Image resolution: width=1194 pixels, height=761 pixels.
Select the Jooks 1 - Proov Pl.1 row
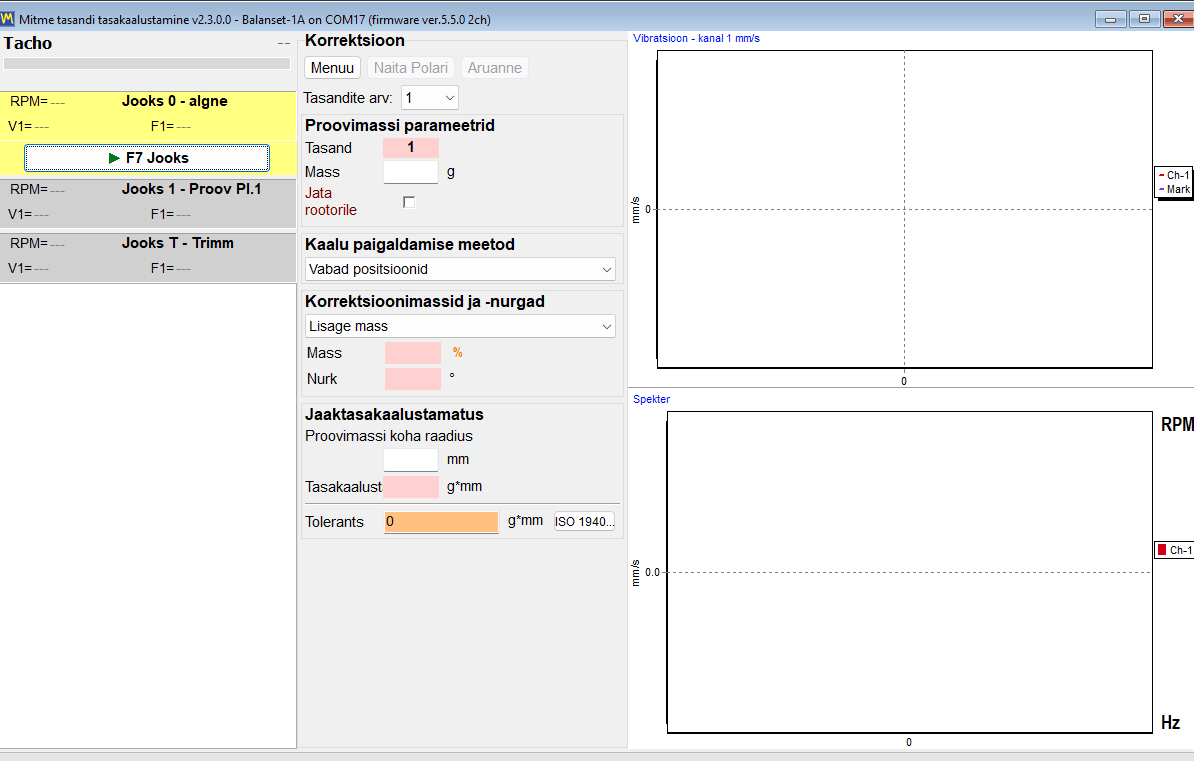pyautogui.click(x=148, y=203)
